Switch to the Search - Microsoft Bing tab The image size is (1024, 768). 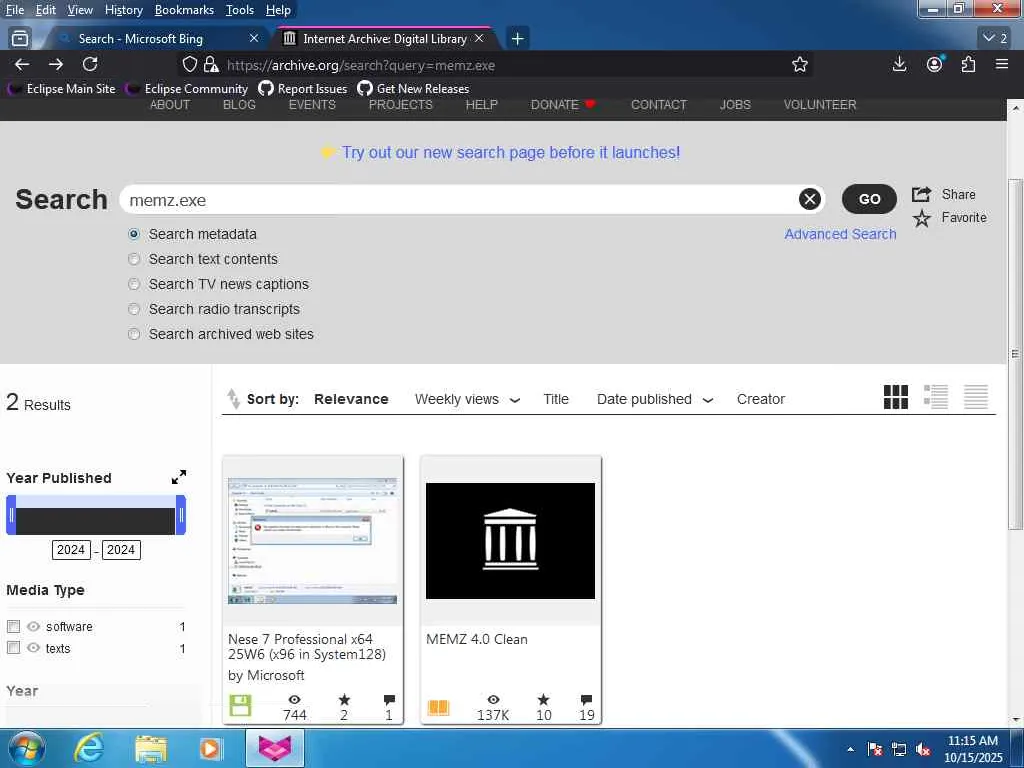click(140, 39)
